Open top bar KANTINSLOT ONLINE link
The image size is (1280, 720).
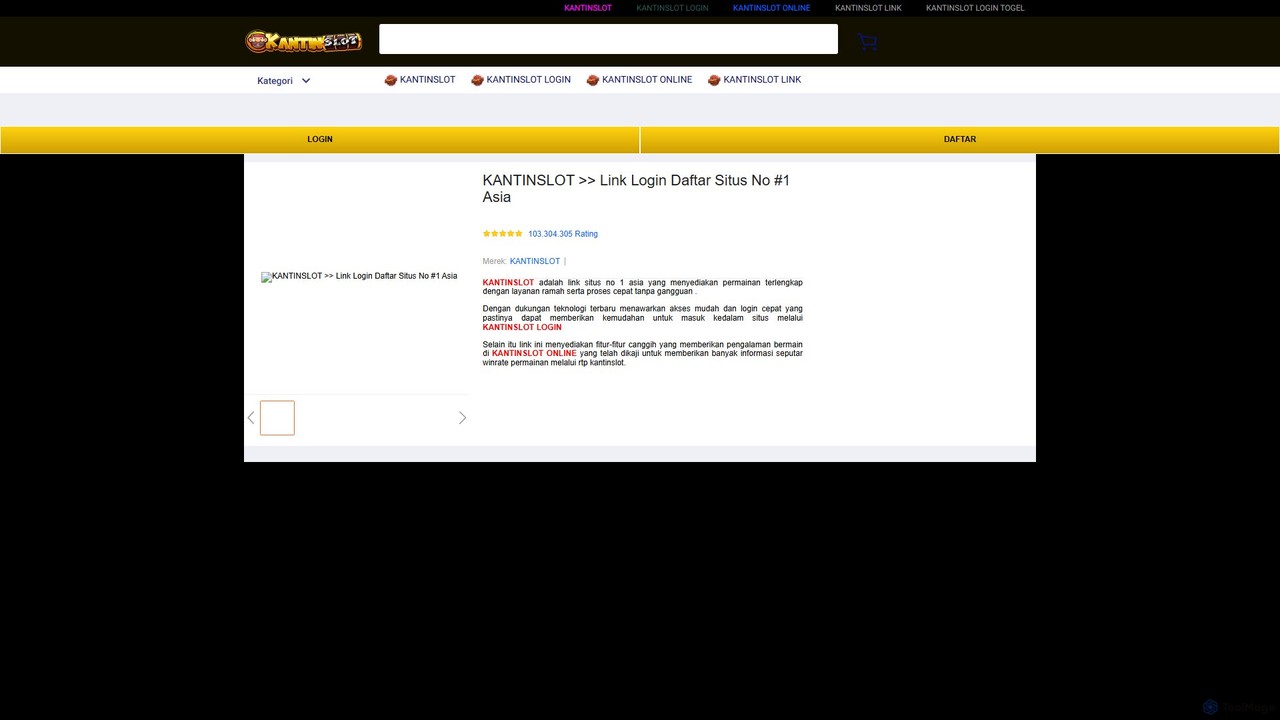[771, 8]
